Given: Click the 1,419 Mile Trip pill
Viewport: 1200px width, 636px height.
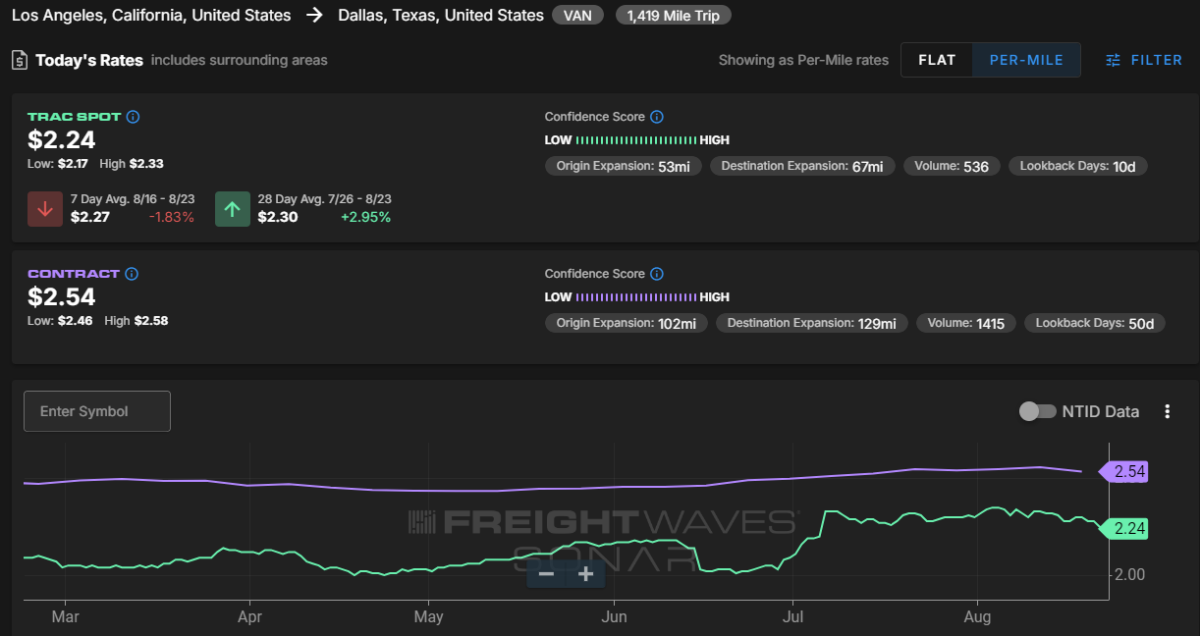Looking at the screenshot, I should click(x=673, y=16).
